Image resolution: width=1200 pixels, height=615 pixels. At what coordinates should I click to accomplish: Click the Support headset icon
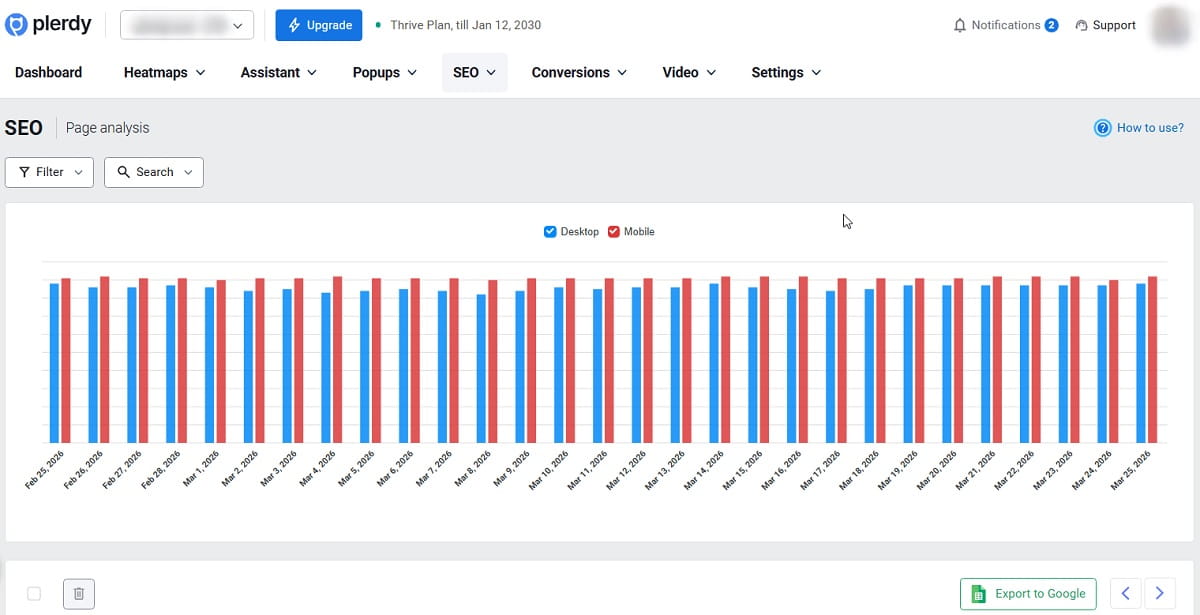coord(1083,25)
